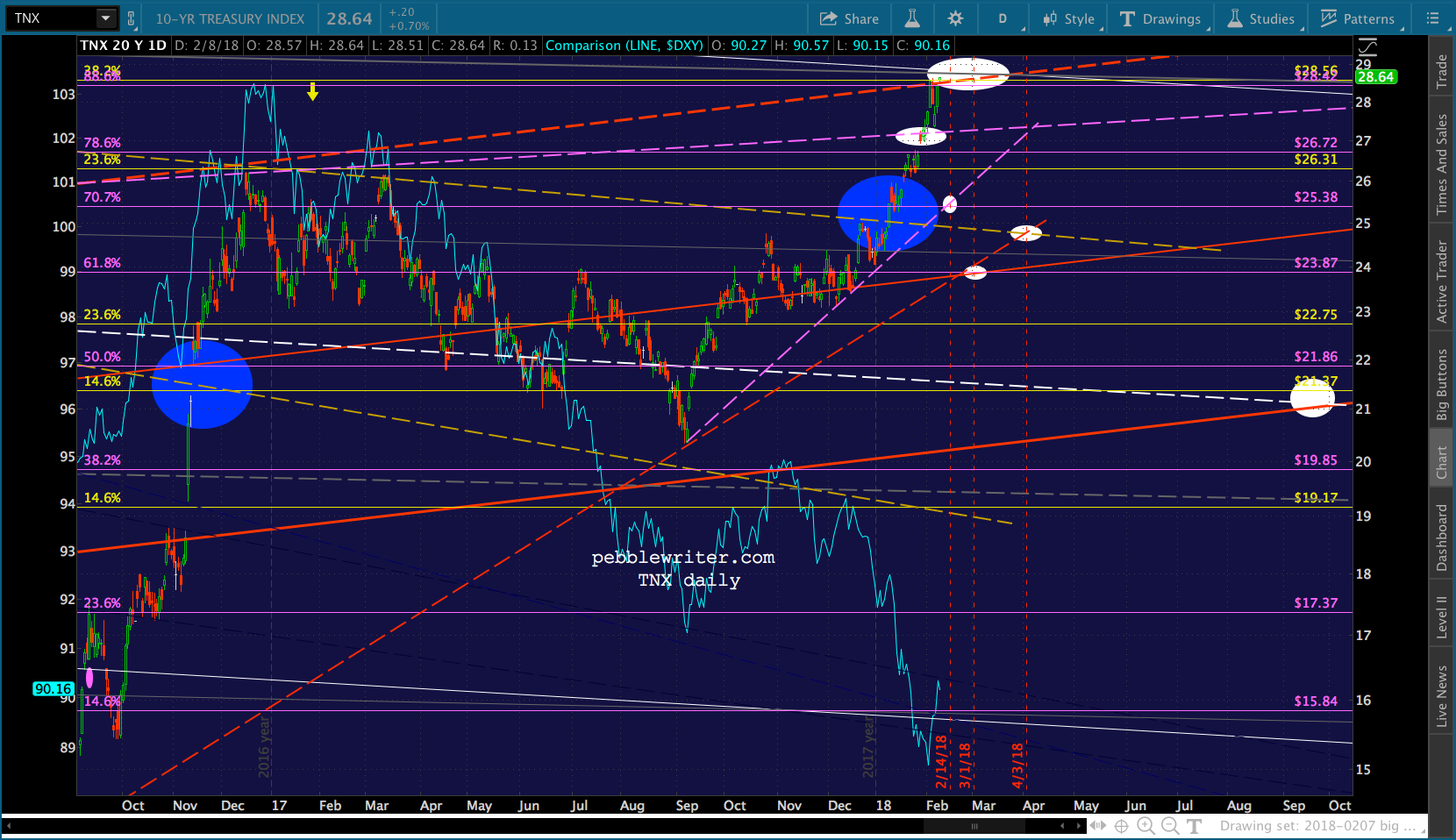
Task: Click the 50.0% retracement label
Action: click(103, 356)
